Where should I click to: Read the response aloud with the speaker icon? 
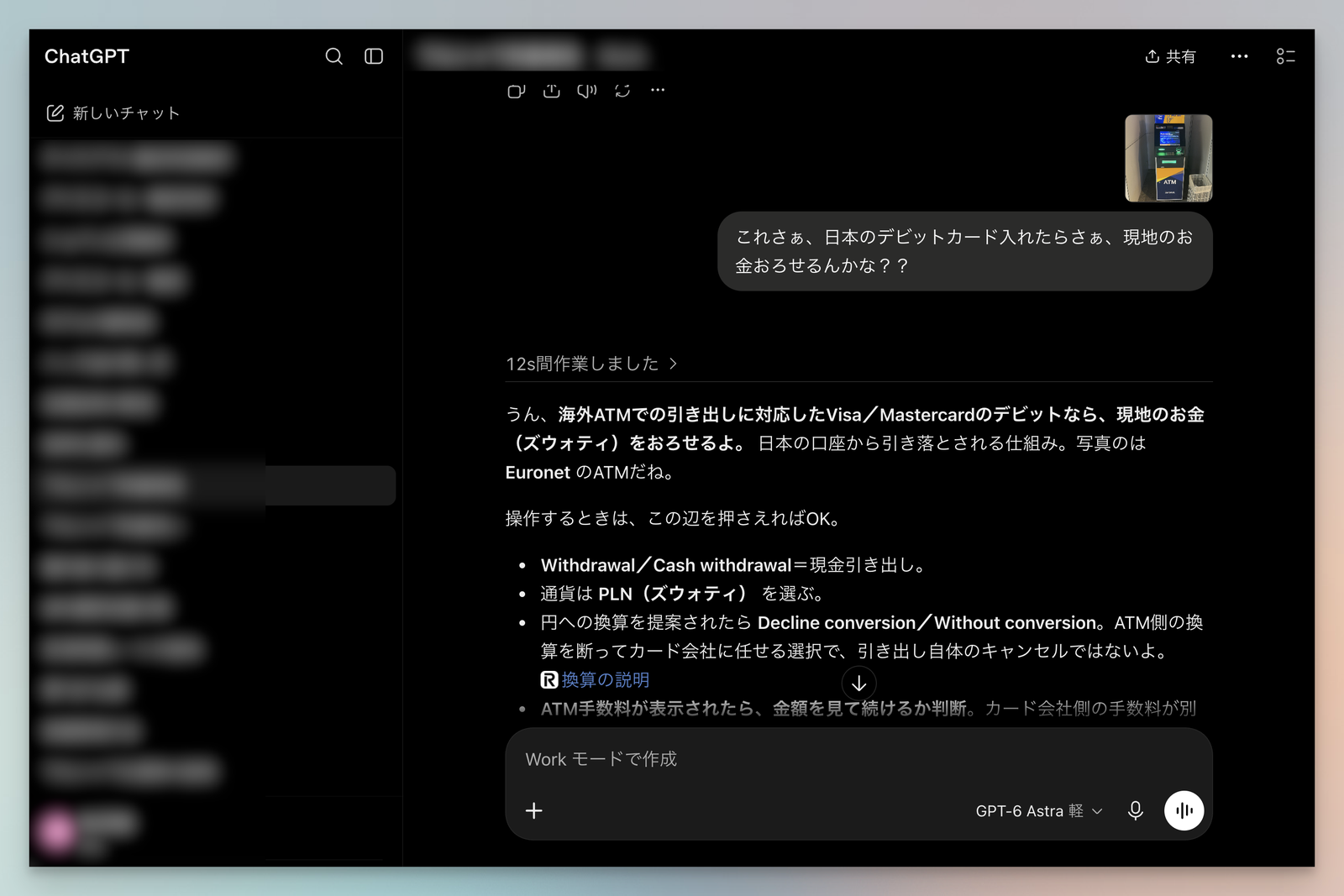[x=587, y=91]
